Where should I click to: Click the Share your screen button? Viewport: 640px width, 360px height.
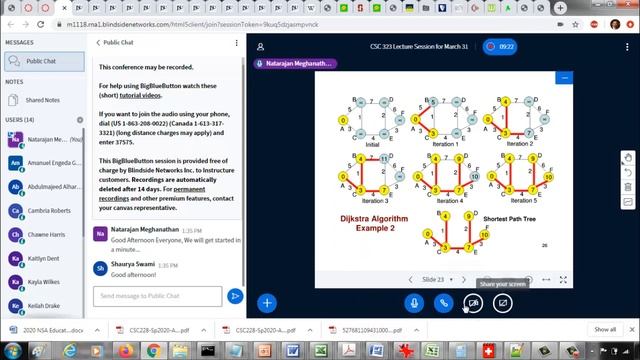[x=502, y=303]
